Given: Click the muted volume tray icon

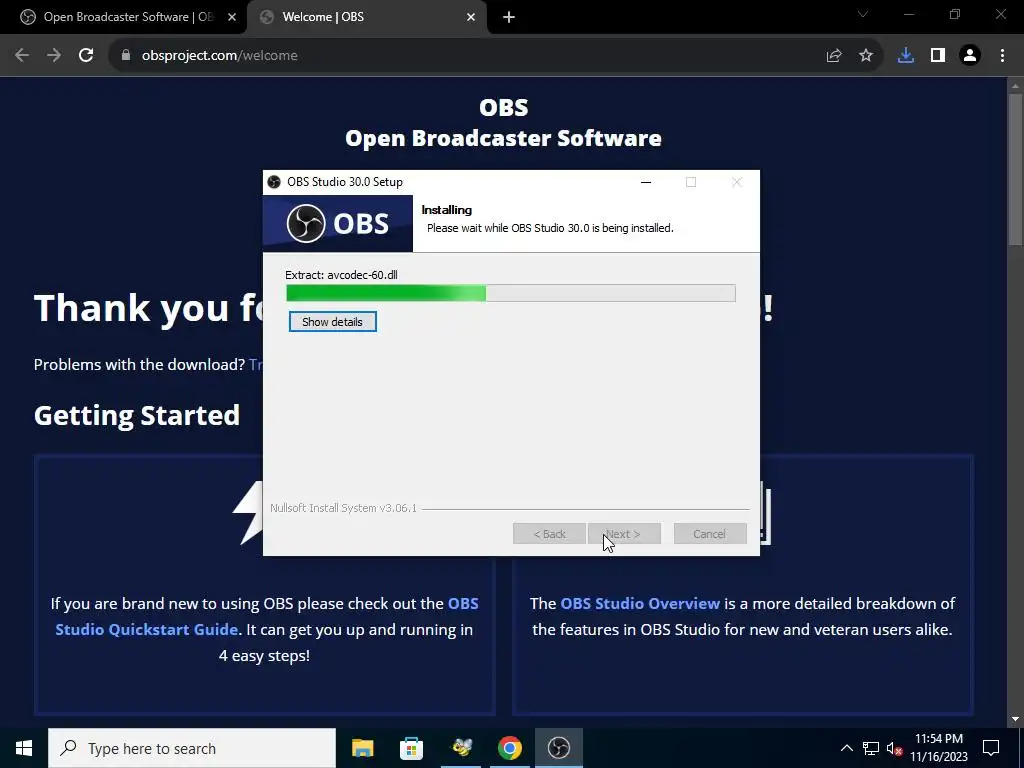Looking at the screenshot, I should 894,748.
